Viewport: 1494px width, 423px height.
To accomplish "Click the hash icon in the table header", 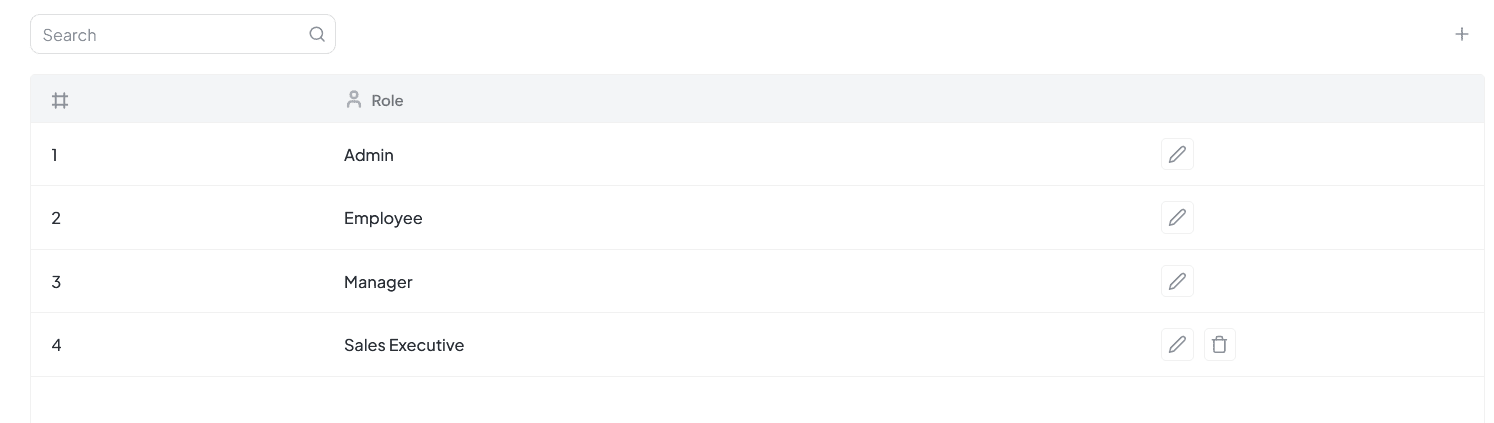I will click(x=60, y=100).
